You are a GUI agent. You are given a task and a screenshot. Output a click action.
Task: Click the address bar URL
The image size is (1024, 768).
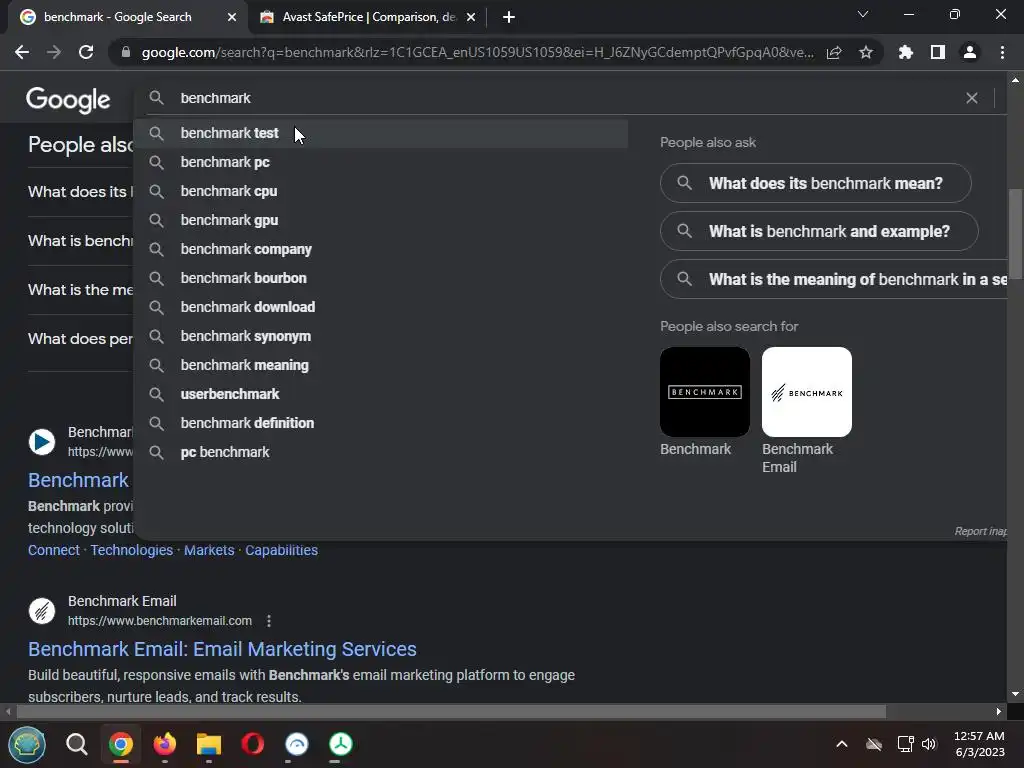pyautogui.click(x=477, y=52)
